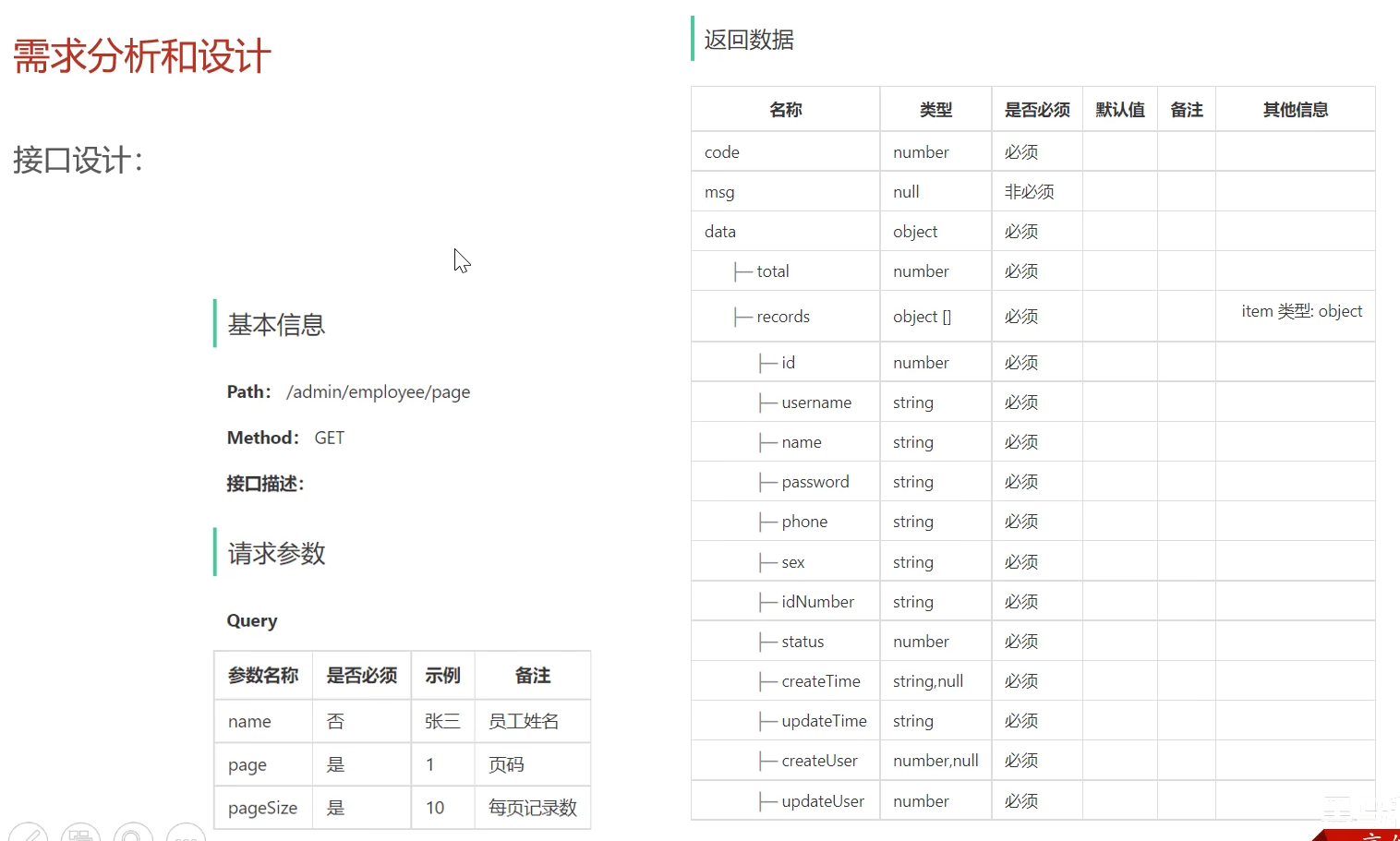Image resolution: width=1400 pixels, height=841 pixels.
Task: Click the createUser field row
Action: (x=1033, y=761)
